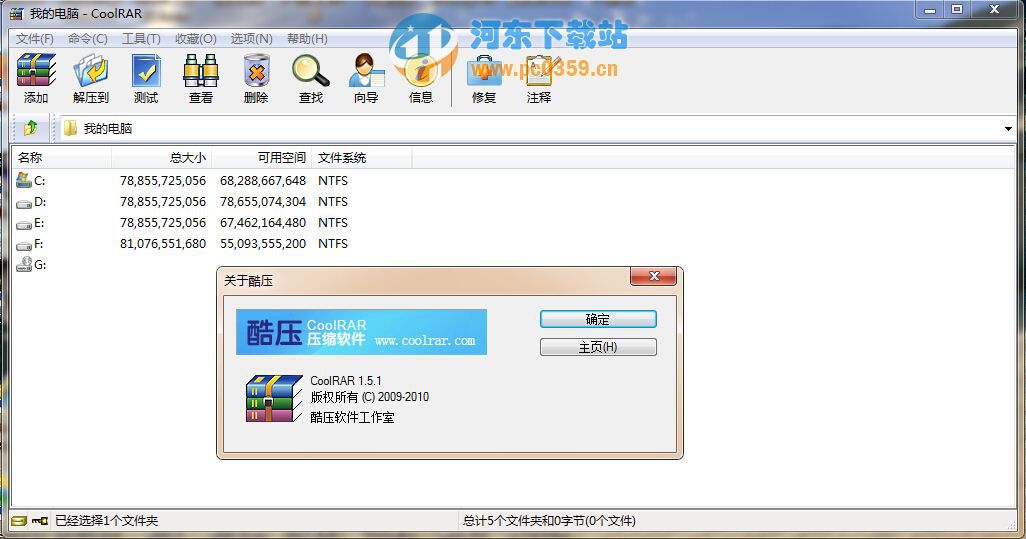1026x539 pixels.
Task: Sort by the 总大小 column header
Action: [x=162, y=158]
